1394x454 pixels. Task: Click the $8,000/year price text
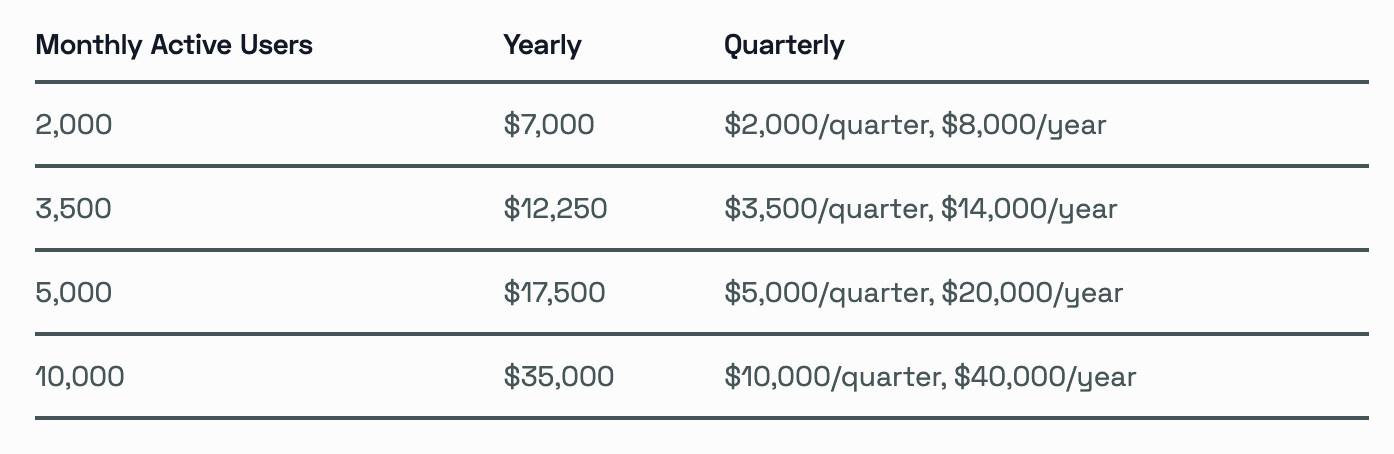click(1024, 126)
